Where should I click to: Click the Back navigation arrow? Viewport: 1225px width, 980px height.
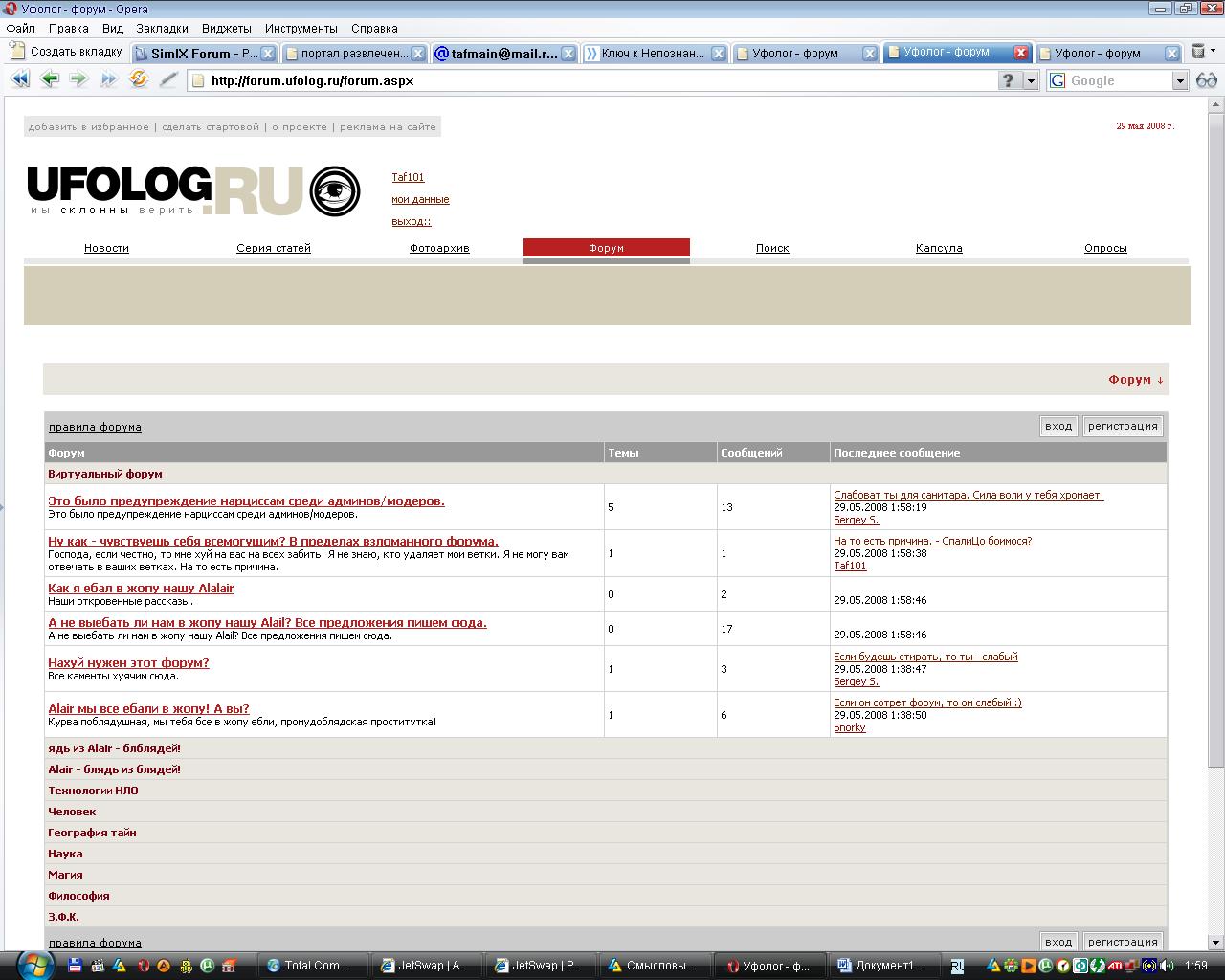click(49, 80)
